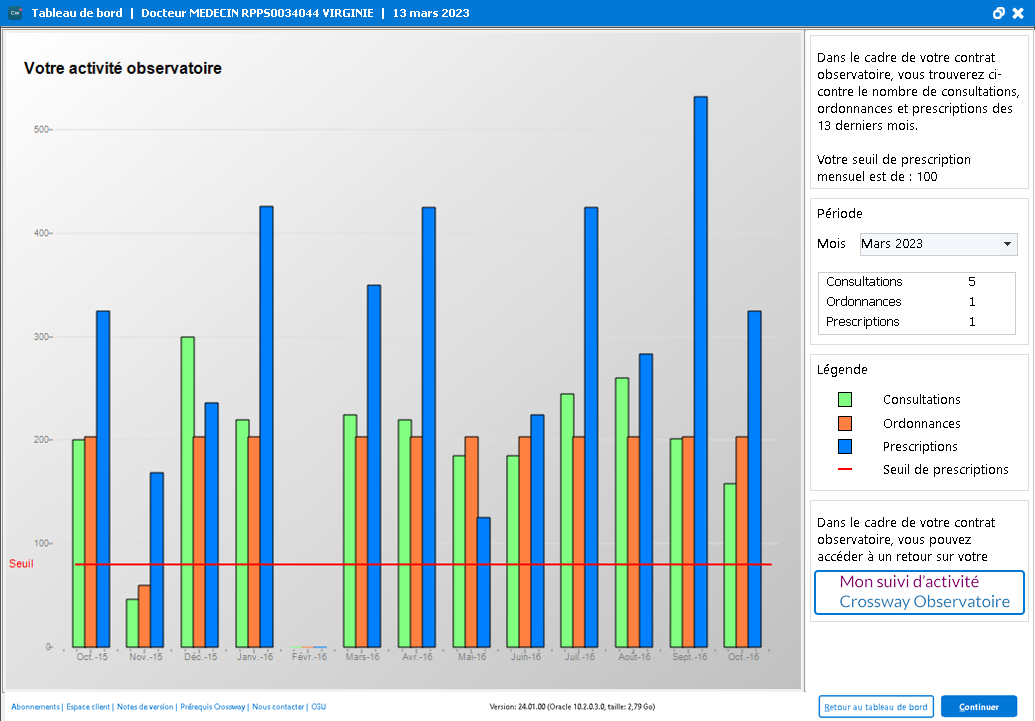This screenshot has width=1035, height=721.
Task: Click the green Consultations legend swatch
Action: 844,400
